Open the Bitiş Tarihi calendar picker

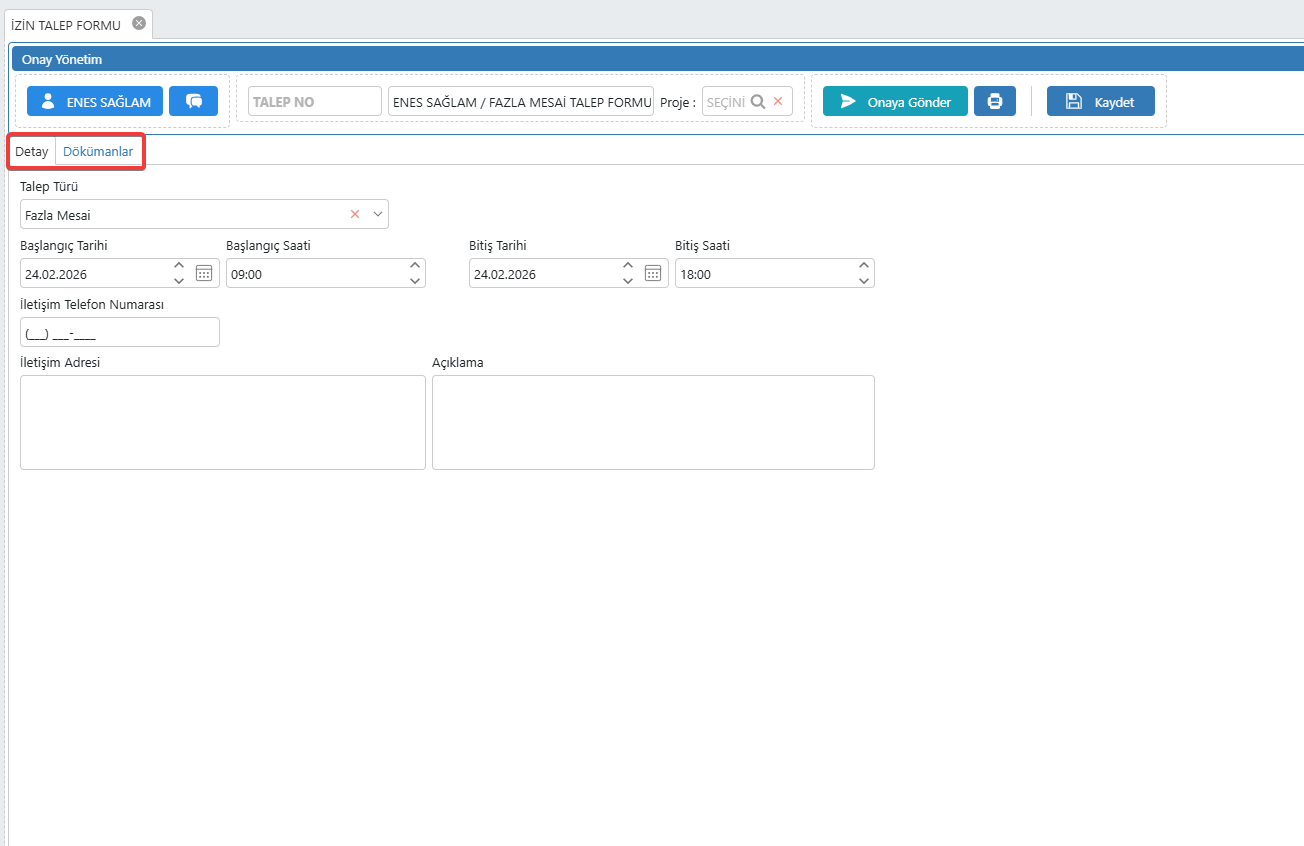(653, 273)
